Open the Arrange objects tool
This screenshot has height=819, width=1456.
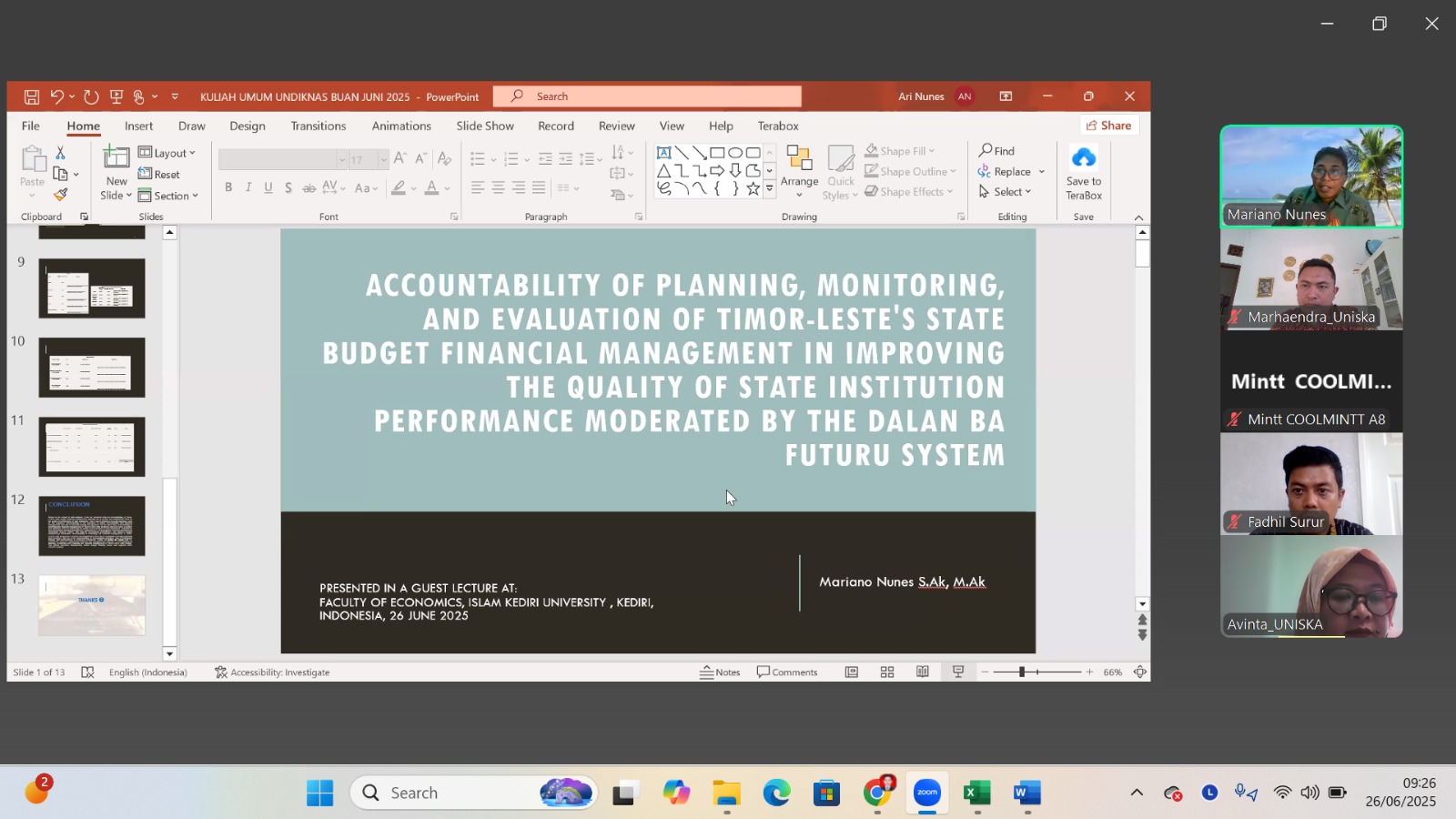point(799,169)
